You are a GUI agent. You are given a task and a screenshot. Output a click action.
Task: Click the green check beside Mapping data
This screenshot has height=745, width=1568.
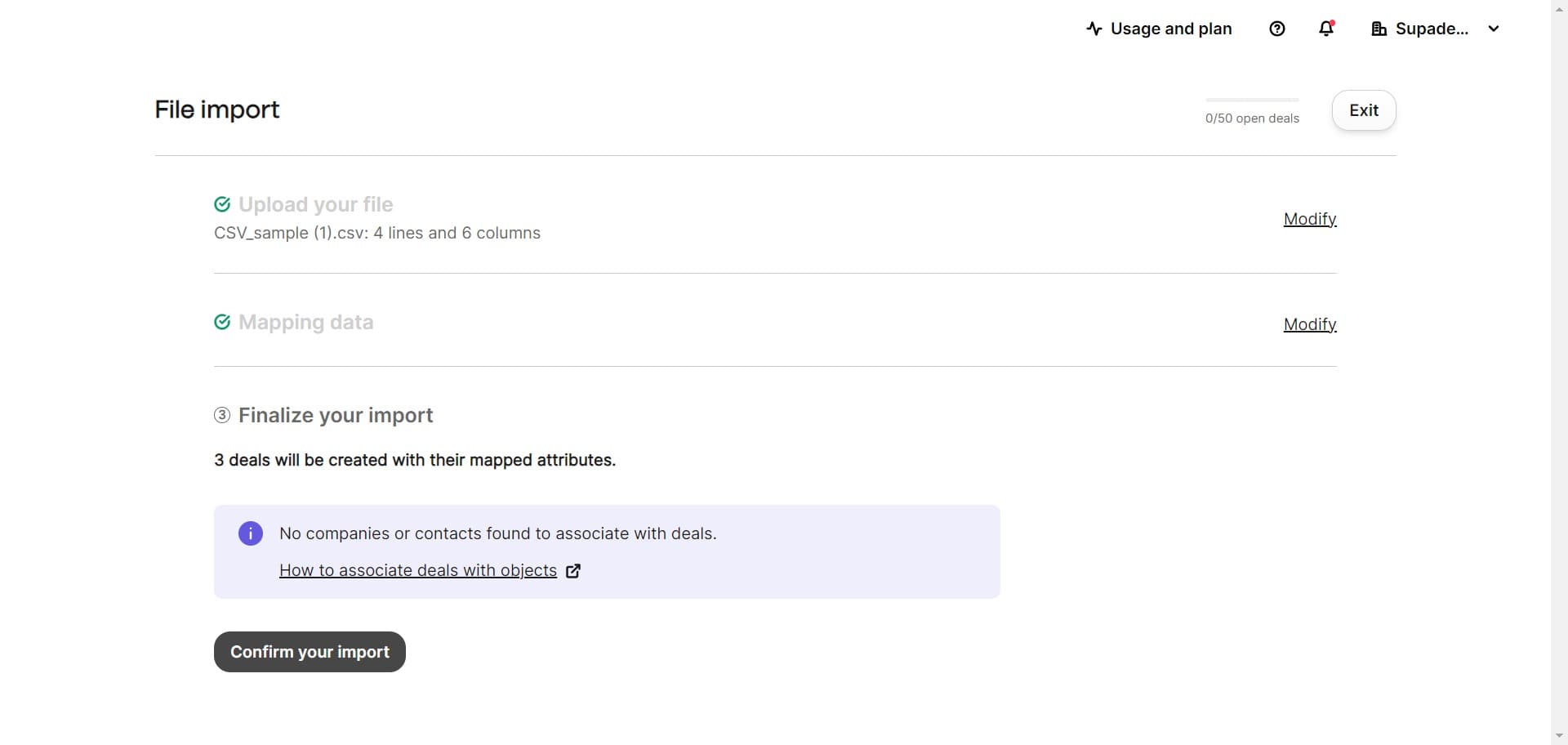[x=222, y=322]
